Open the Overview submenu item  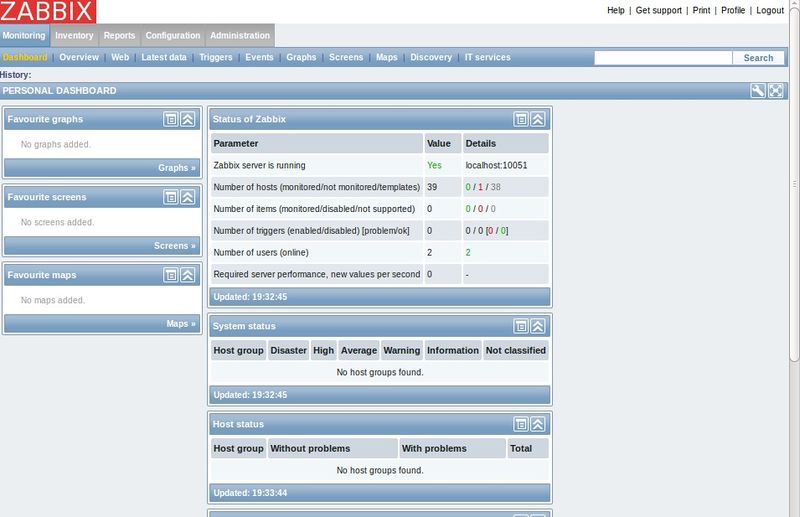(79, 57)
